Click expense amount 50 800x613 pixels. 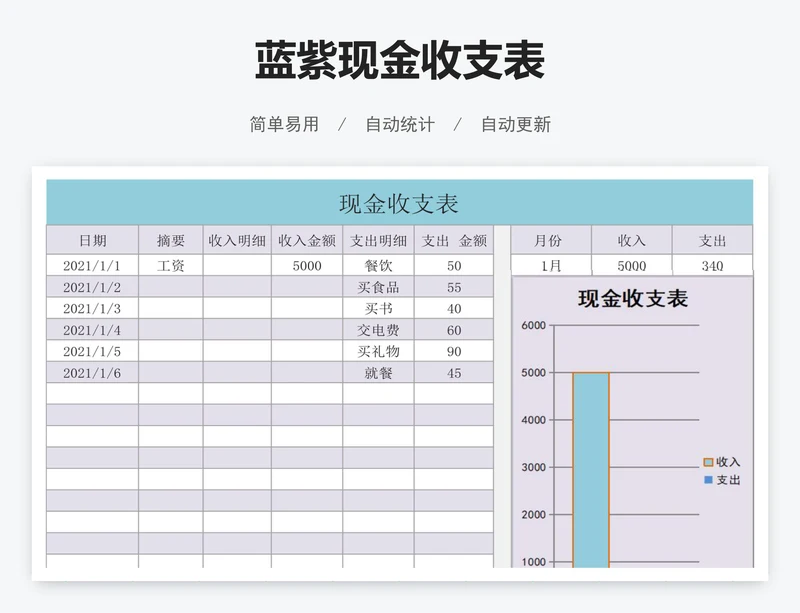(454, 265)
